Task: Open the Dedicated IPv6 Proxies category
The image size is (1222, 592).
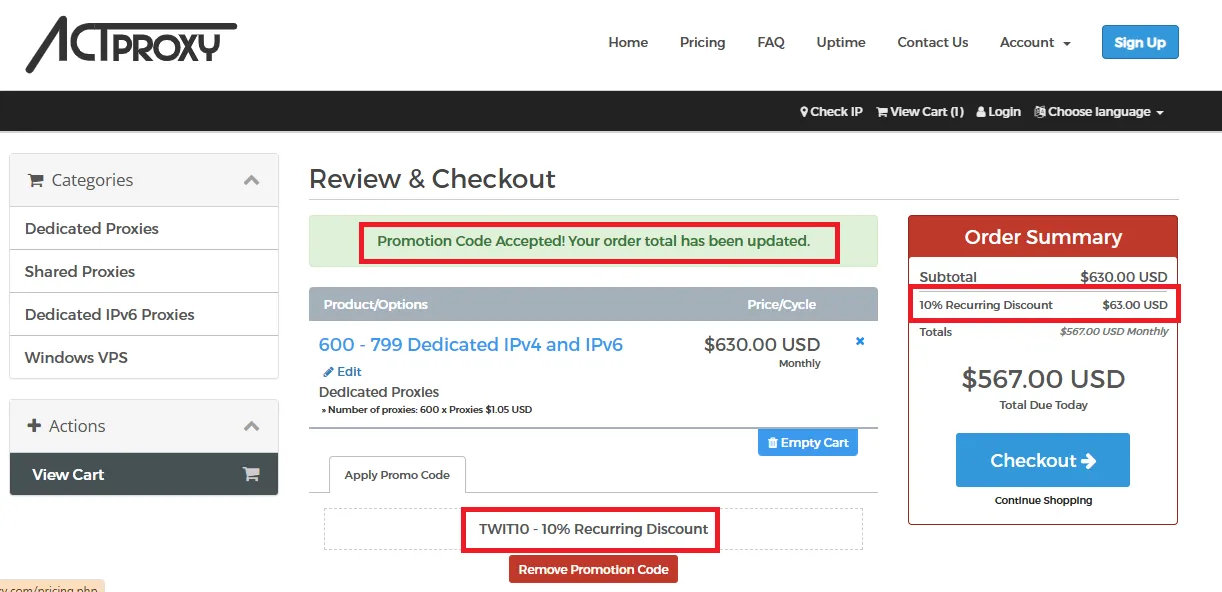Action: pos(110,314)
